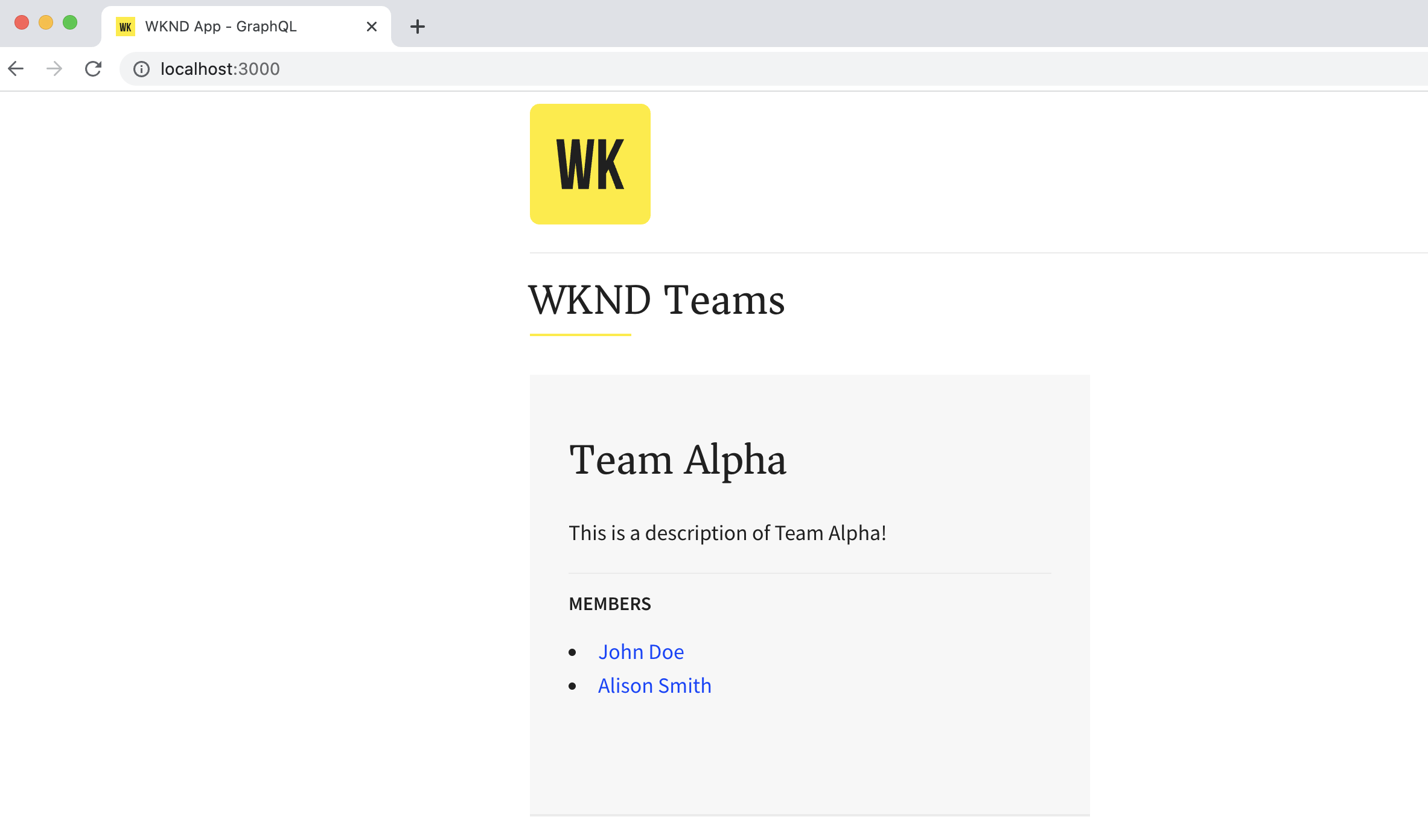Toggle the browser tab favicon
This screenshot has width=1428, height=840.
pyautogui.click(x=126, y=26)
